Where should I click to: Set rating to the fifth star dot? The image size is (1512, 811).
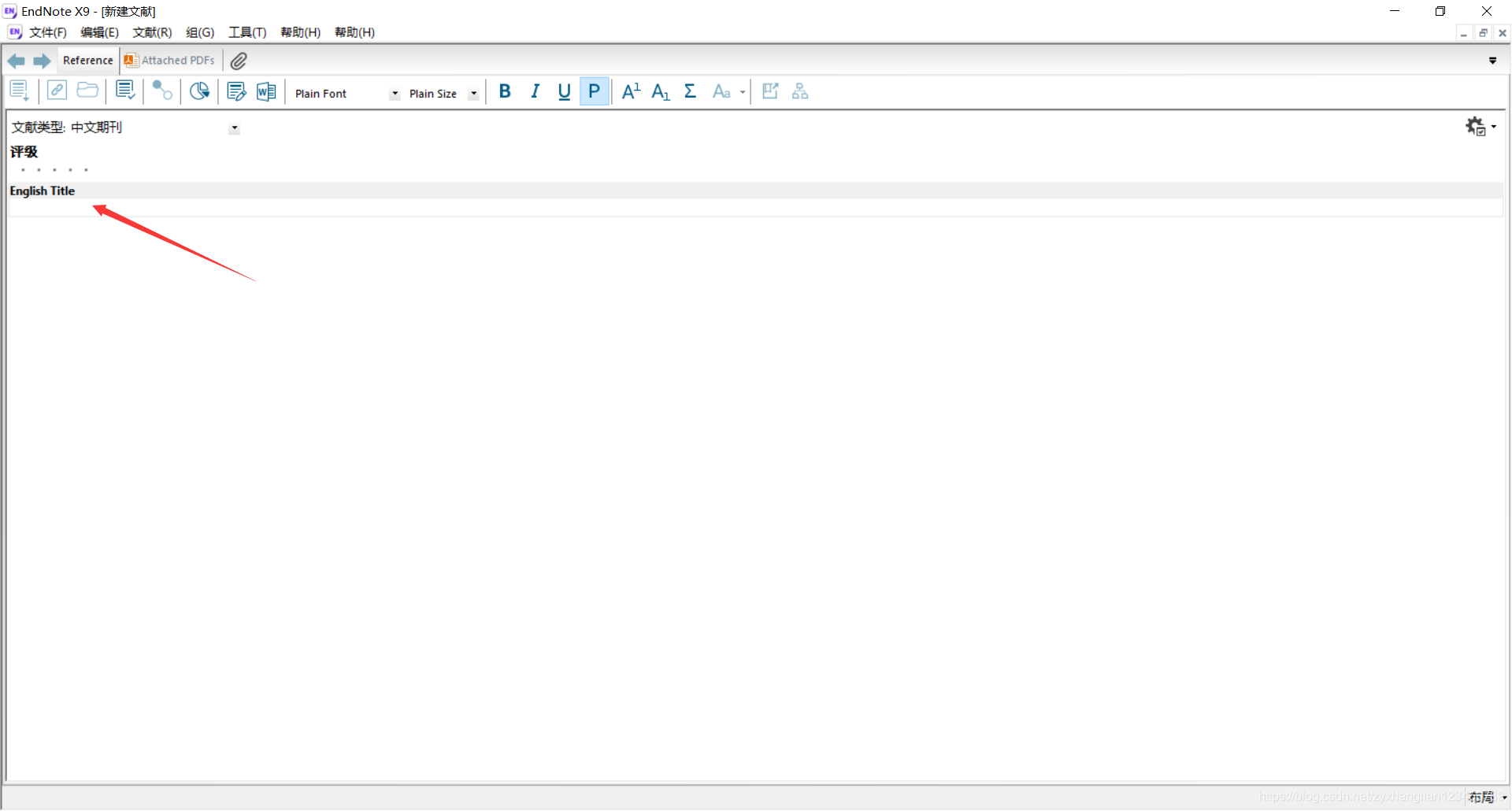click(86, 170)
